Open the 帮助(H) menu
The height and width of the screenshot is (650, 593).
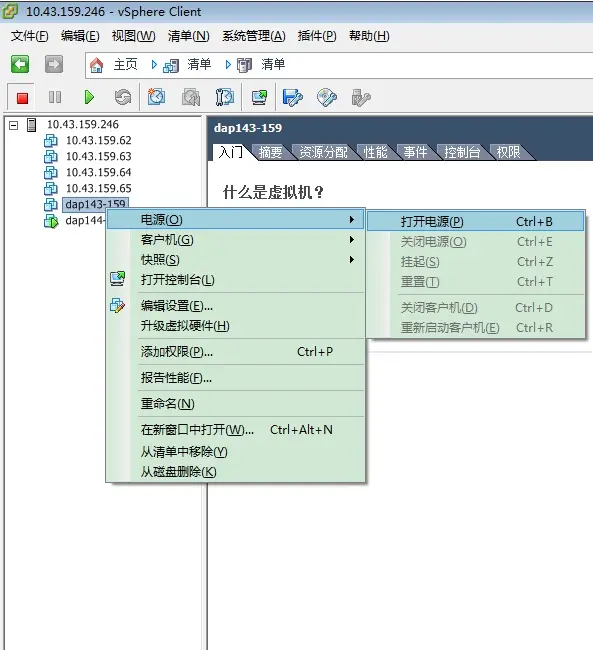coord(369,36)
